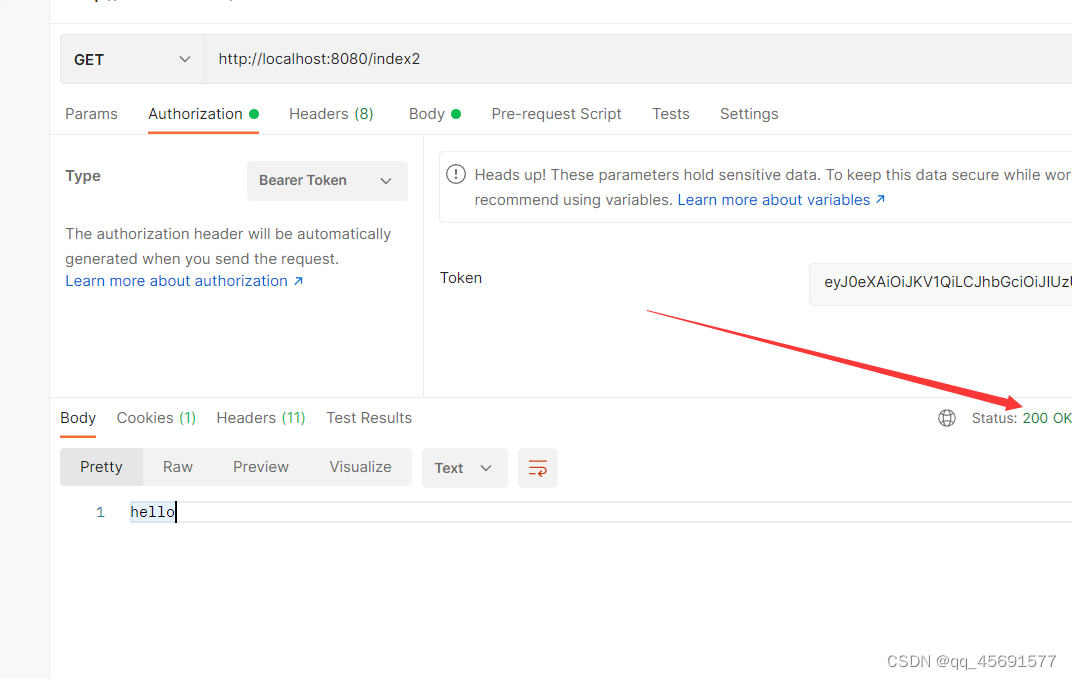Click the warning icon in the Heads up banner
Image resolution: width=1072 pixels, height=679 pixels.
456,174
